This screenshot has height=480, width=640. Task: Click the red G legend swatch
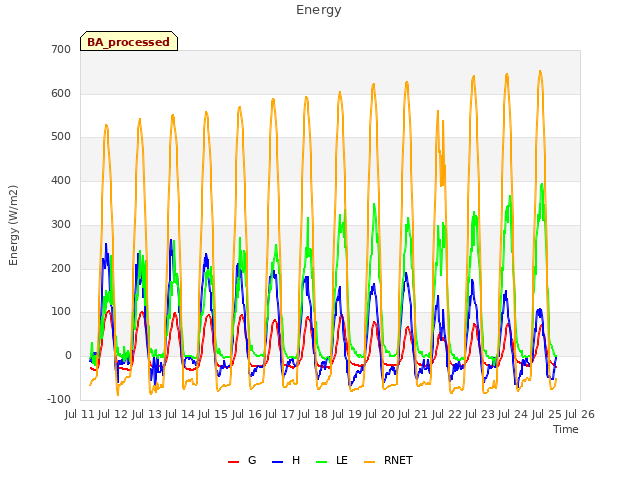[233, 462]
